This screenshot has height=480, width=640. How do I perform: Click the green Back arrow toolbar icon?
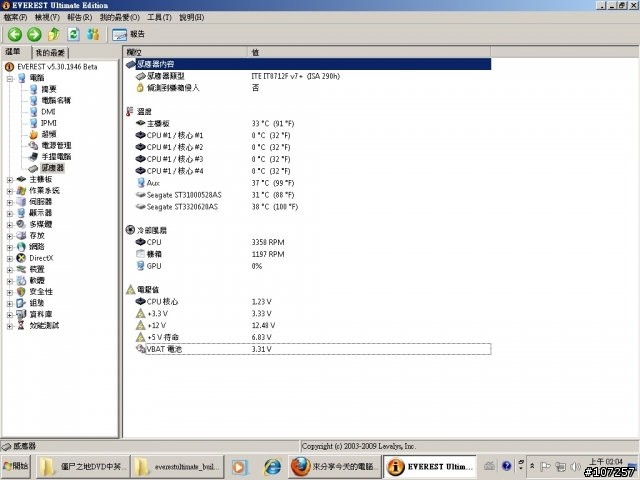(15, 34)
